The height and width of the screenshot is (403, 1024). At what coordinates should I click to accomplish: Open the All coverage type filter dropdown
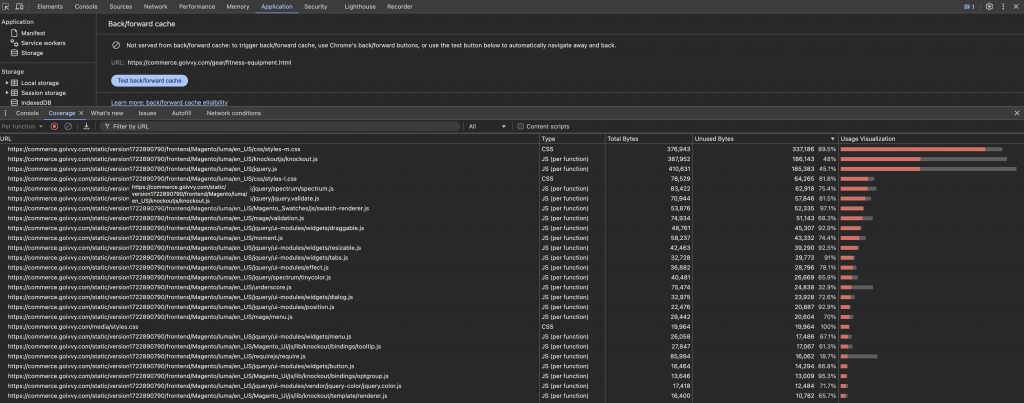[x=488, y=126]
